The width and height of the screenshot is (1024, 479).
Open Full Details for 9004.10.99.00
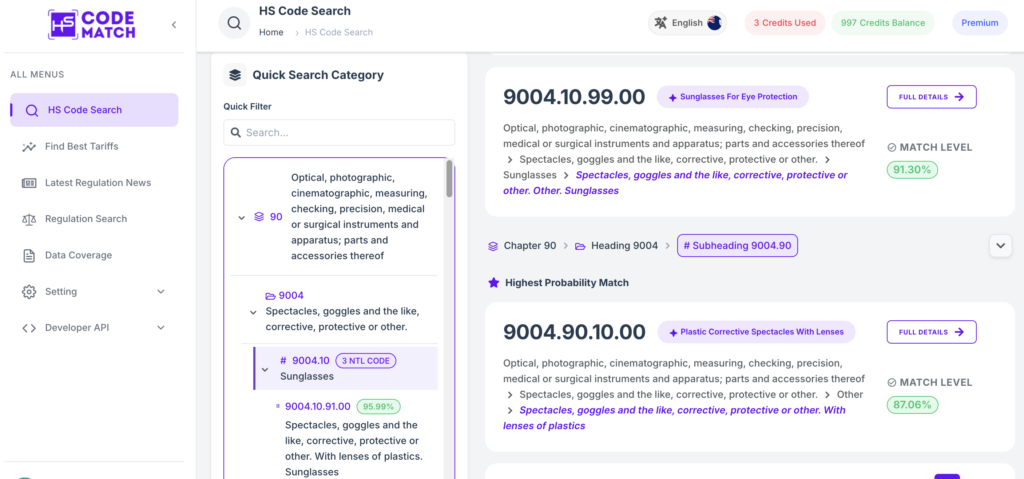931,97
